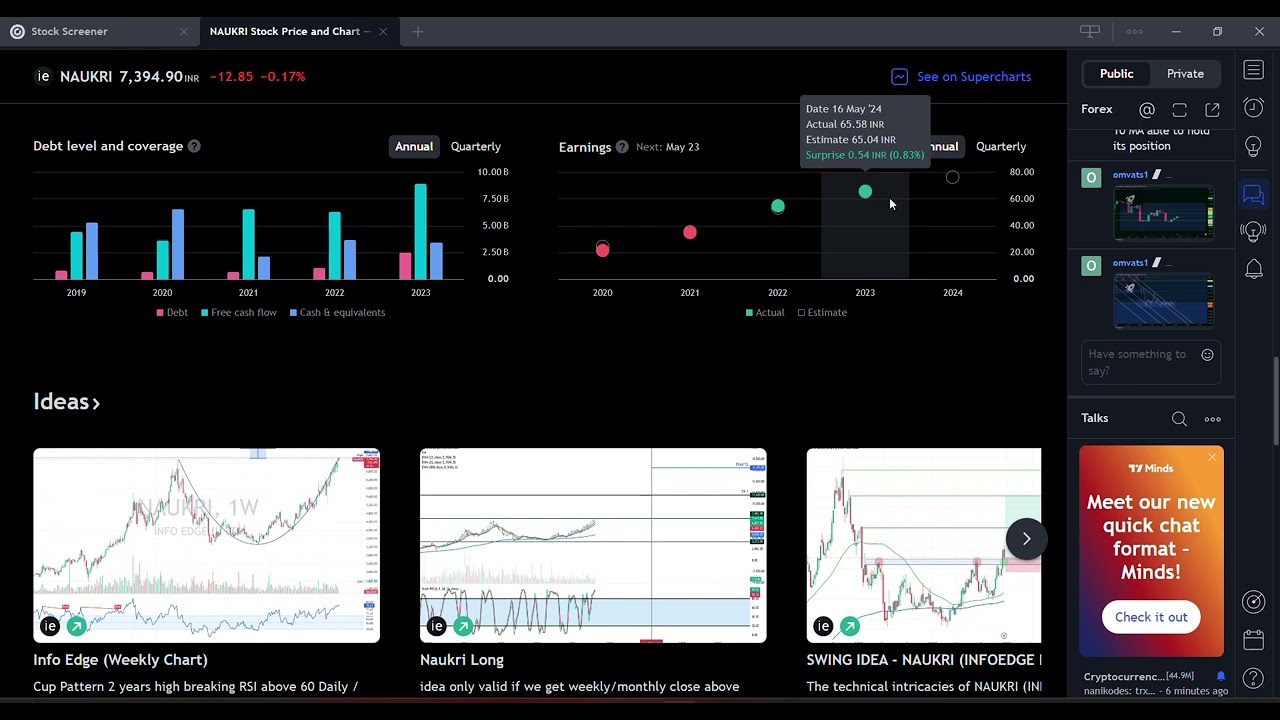Select Private chat tab
1280x720 pixels.
(1185, 74)
